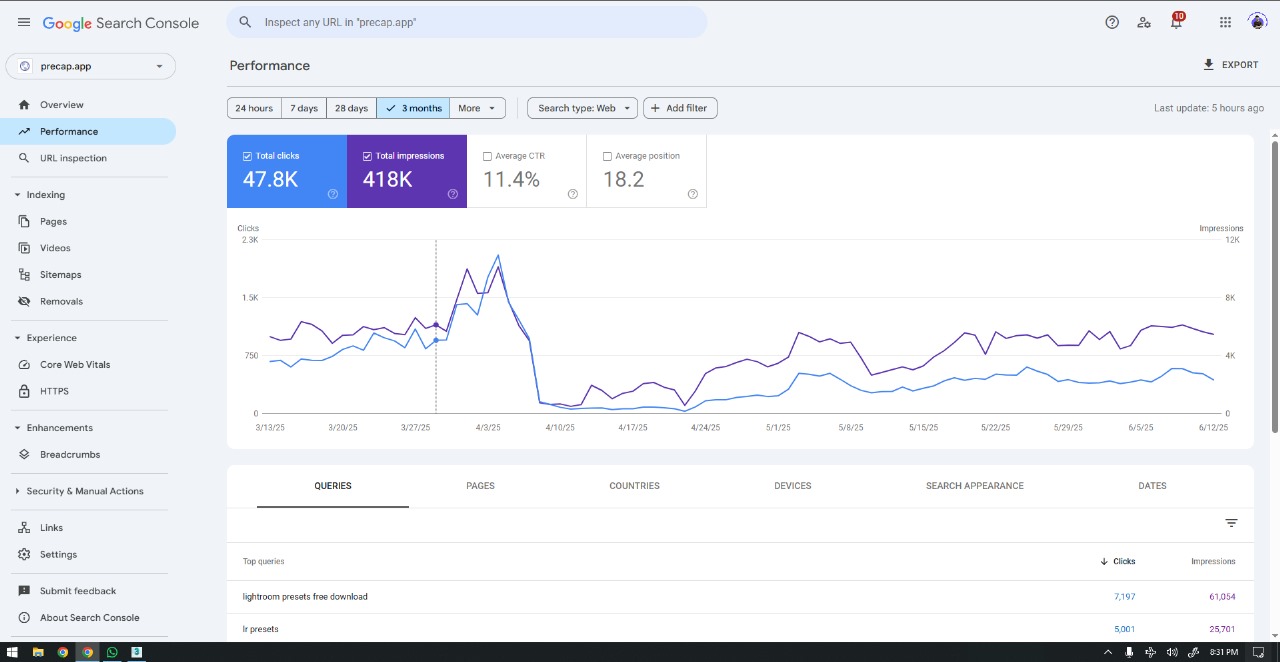Open the "lr presets" query row
This screenshot has width=1280, height=662.
pyautogui.click(x=740, y=629)
